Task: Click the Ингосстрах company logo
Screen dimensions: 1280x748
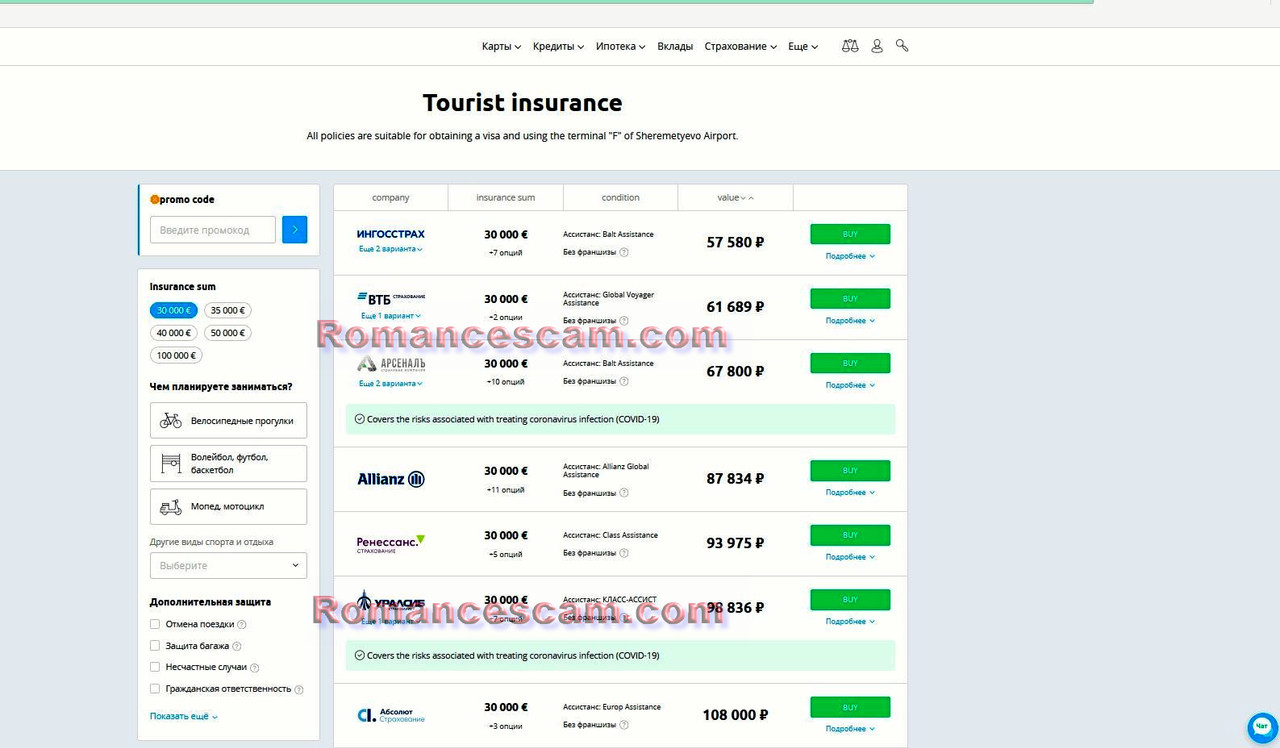Action: 391,234
